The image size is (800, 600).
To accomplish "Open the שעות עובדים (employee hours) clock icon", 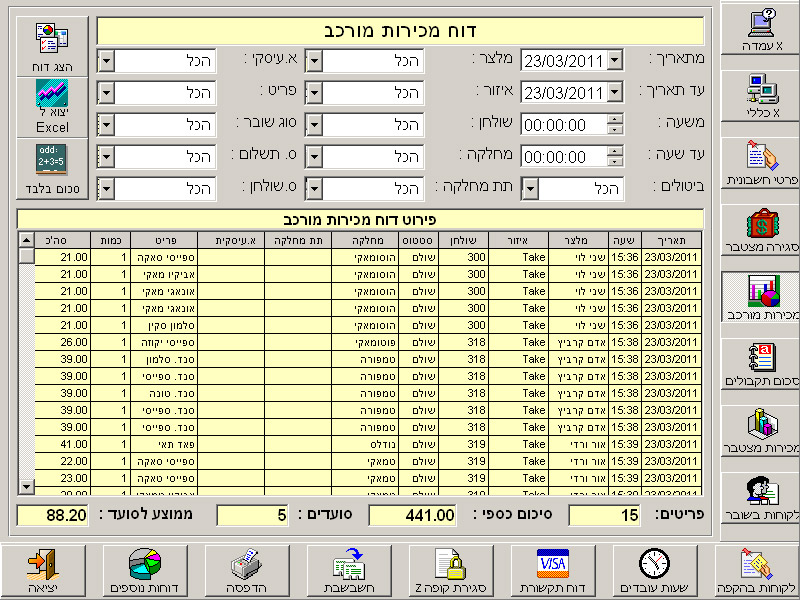I will pos(654,571).
